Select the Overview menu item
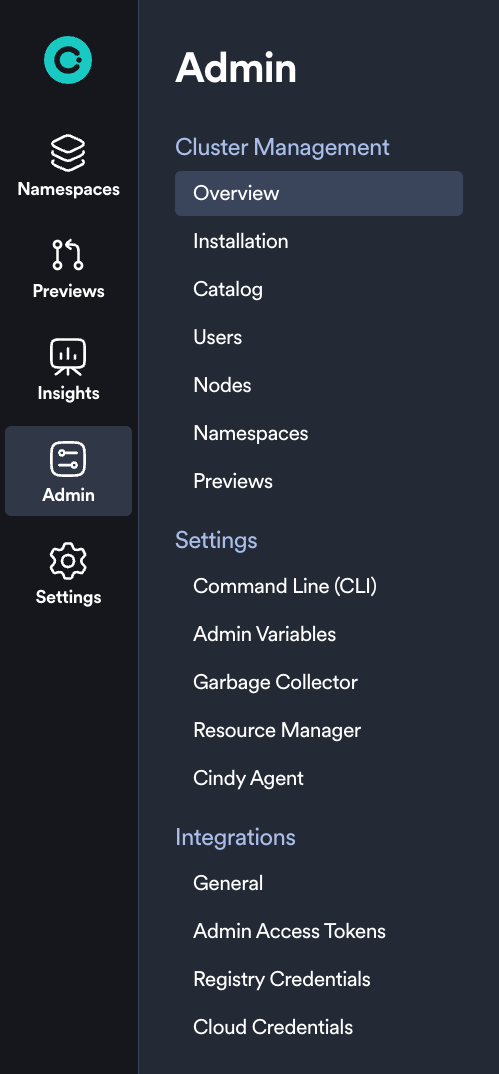Screen dimensions: 499x1074 [319, 193]
